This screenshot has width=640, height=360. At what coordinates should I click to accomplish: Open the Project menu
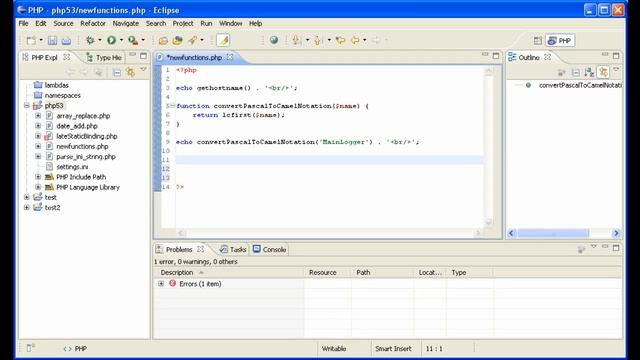183,23
